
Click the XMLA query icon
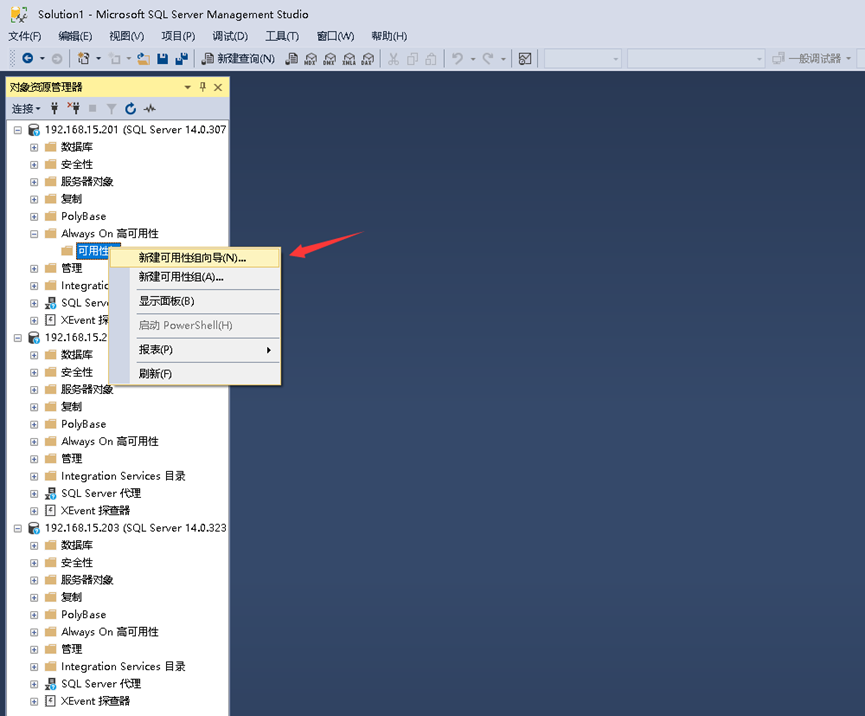(349, 58)
